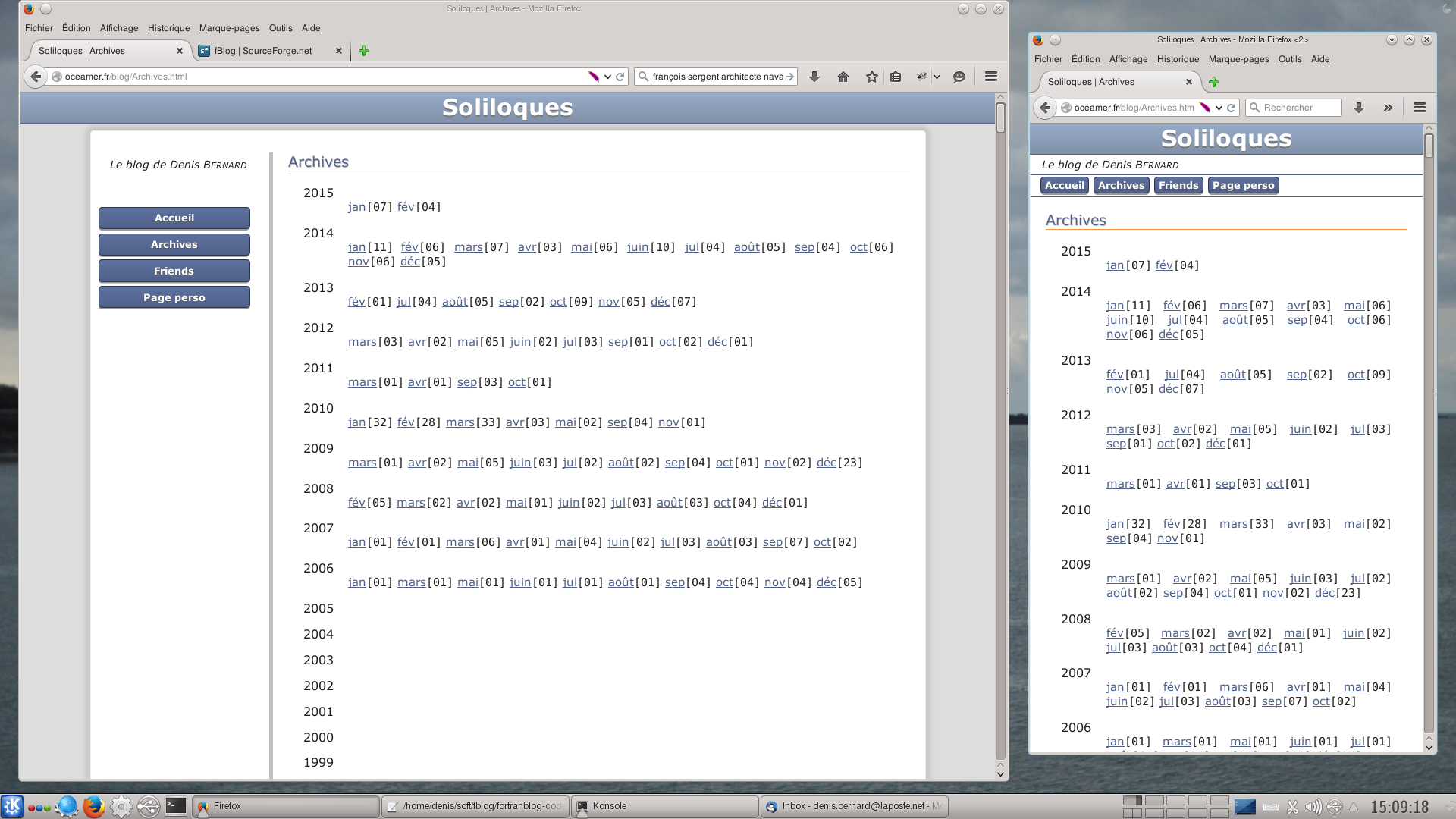The height and width of the screenshot is (819, 1456).
Task: Expand the toolbar overflow chevron in the right window
Action: click(1389, 107)
